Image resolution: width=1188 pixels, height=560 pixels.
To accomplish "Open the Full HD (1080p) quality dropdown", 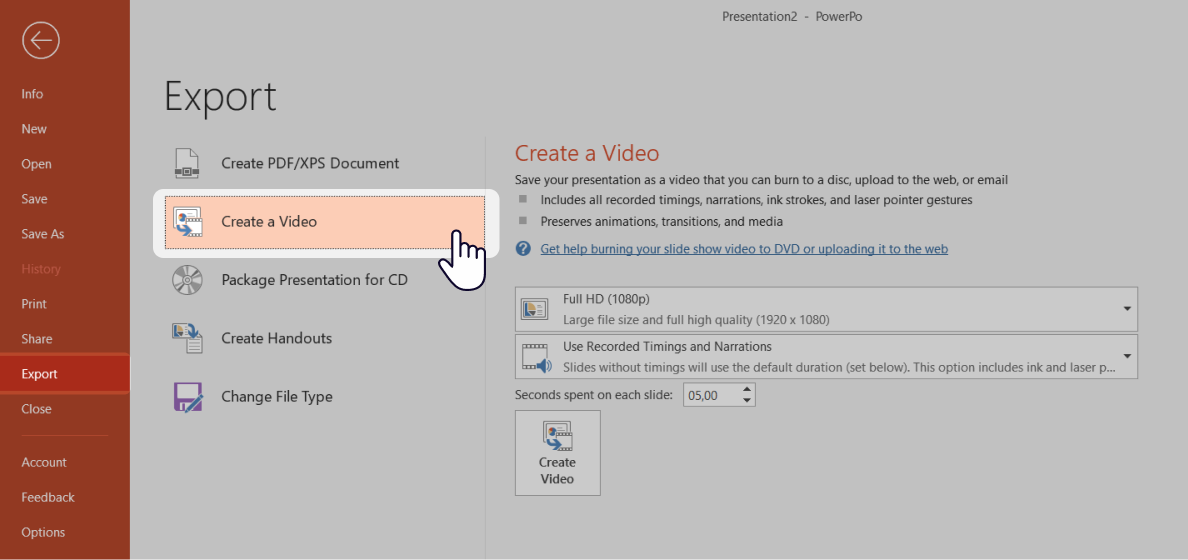I will click(x=827, y=309).
